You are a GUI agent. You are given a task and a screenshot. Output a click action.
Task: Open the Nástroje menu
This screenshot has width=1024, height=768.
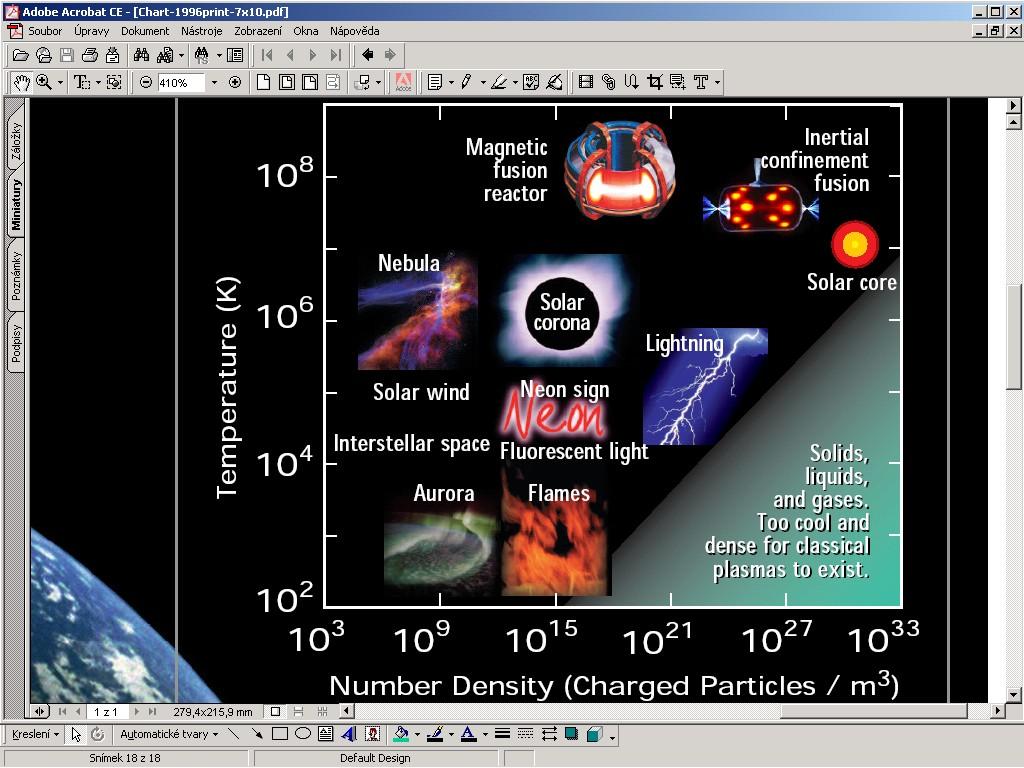click(x=202, y=31)
